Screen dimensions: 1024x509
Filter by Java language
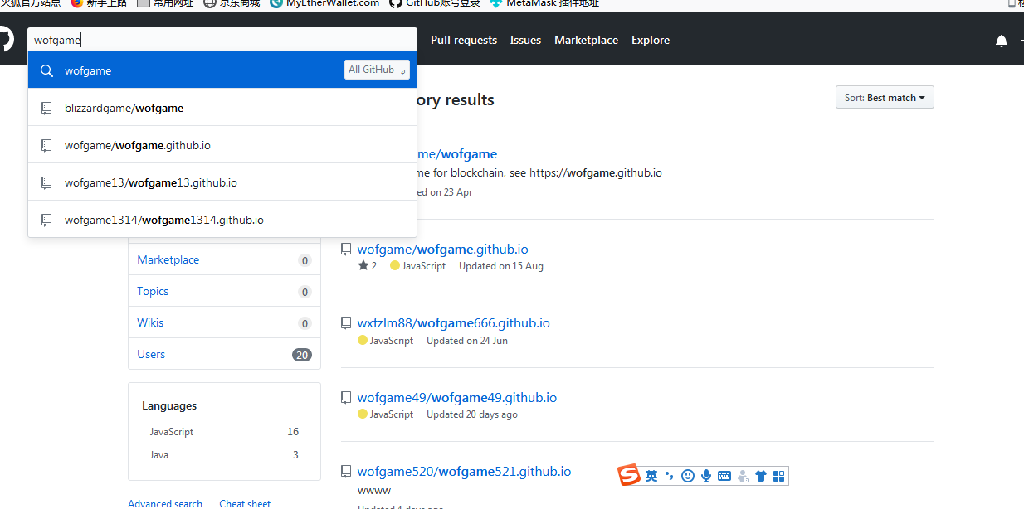224,454
